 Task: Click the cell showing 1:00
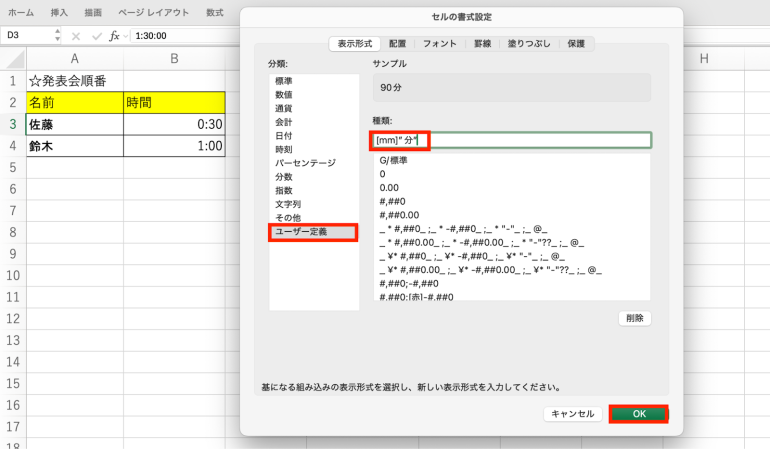[x=174, y=146]
